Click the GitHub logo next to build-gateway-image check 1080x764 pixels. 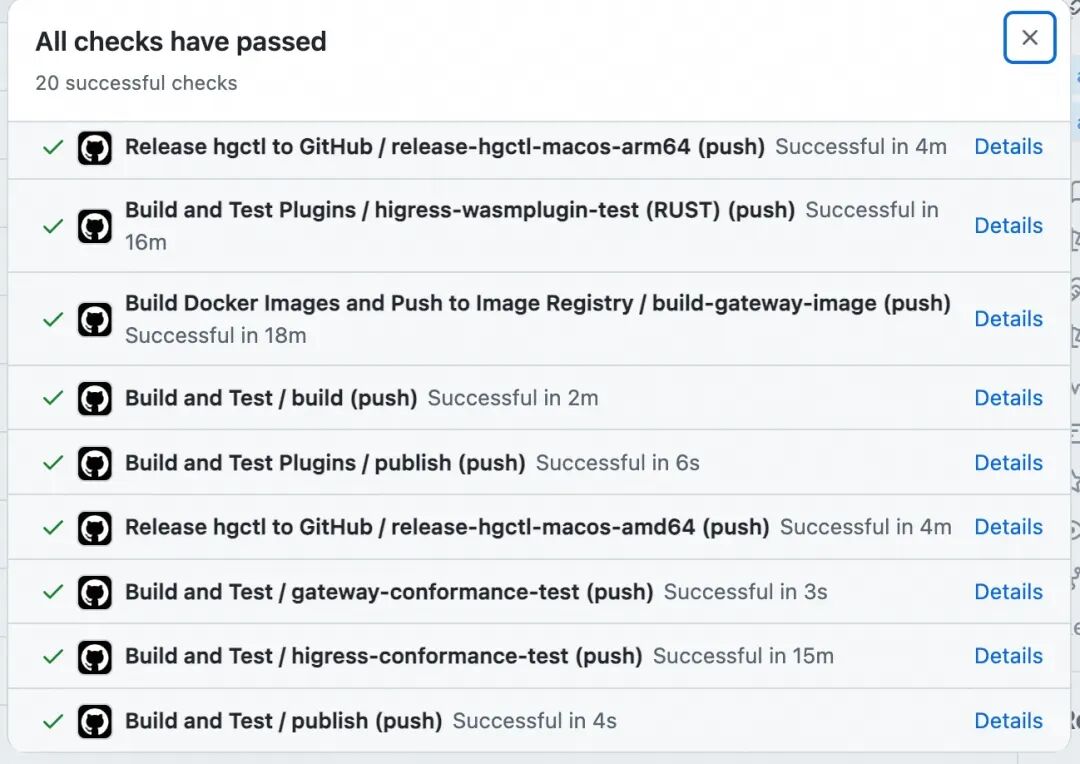[x=95, y=318]
